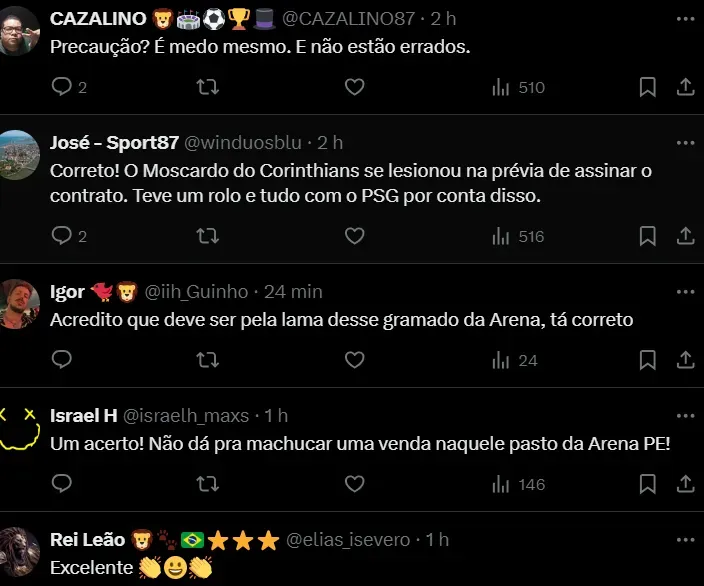Like Igor's tweet about the Arena
This screenshot has width=704, height=586.
[354, 360]
